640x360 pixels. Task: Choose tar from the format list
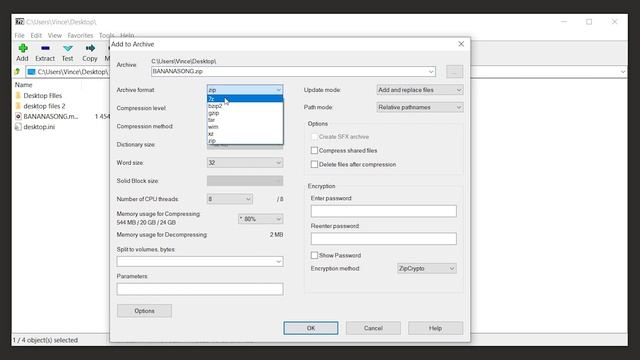click(245, 120)
